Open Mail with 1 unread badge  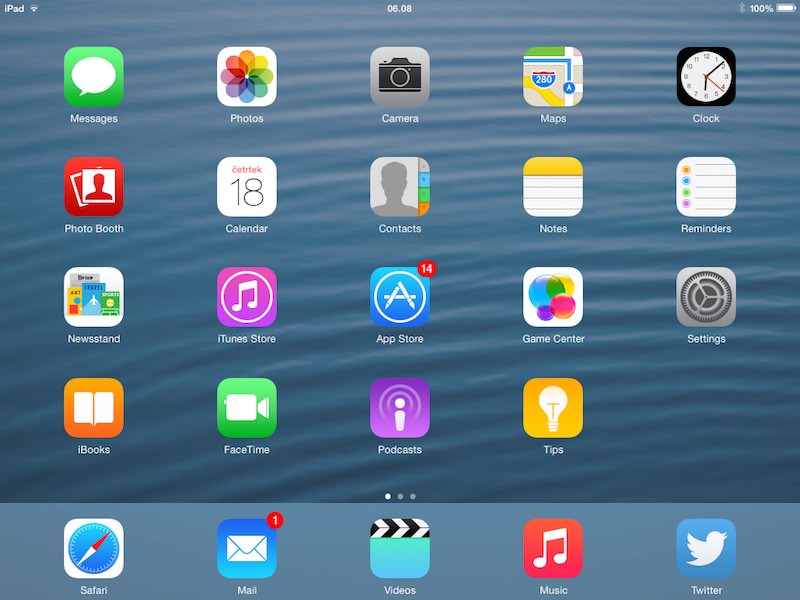(247, 548)
